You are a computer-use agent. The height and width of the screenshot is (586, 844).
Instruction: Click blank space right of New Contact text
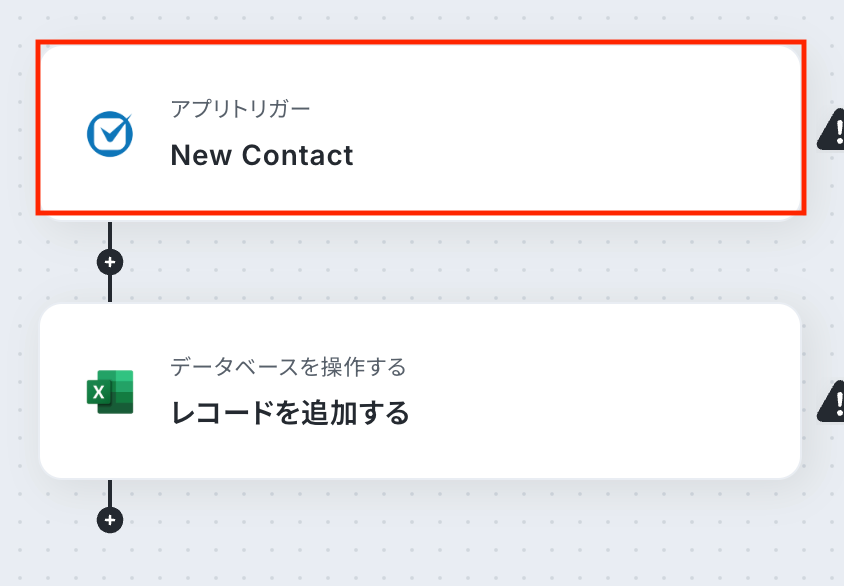pyautogui.click(x=580, y=156)
